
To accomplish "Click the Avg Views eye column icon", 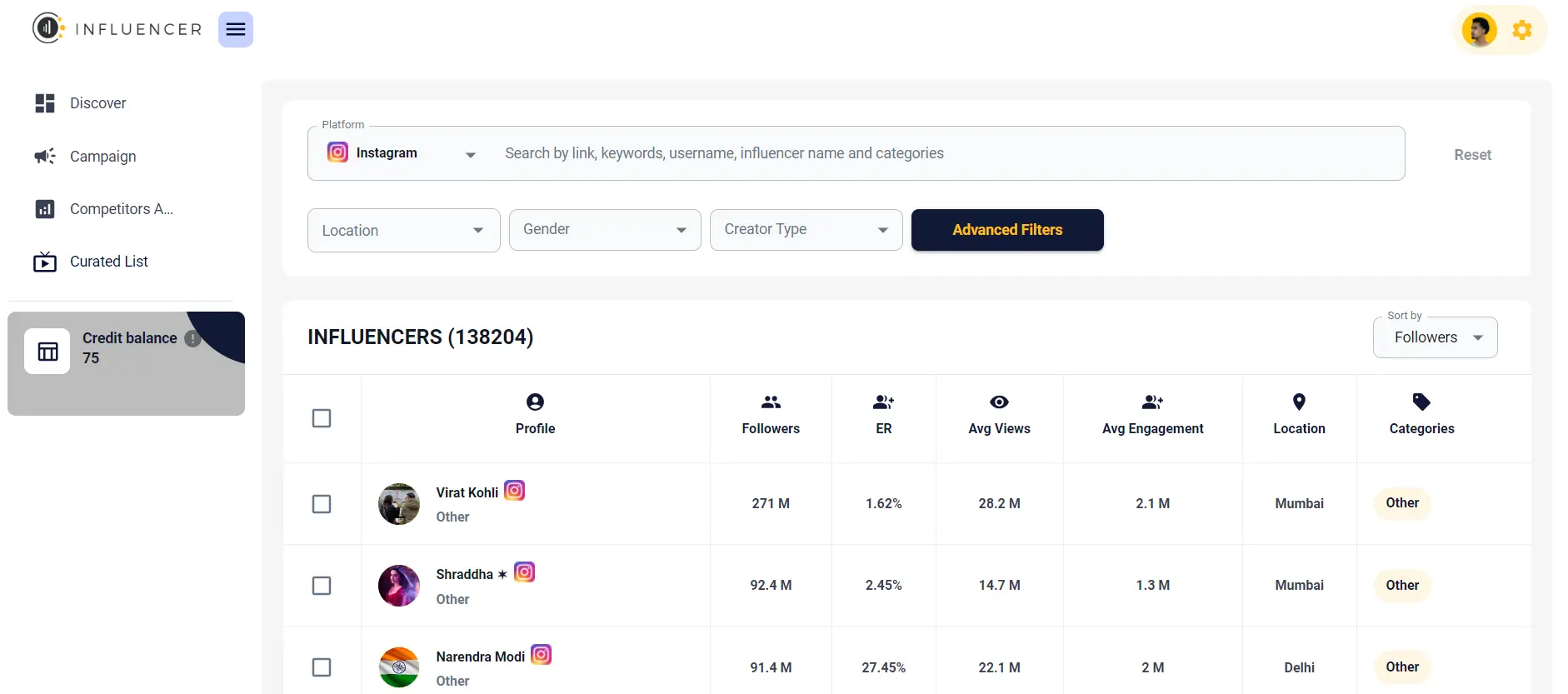I will [x=999, y=402].
